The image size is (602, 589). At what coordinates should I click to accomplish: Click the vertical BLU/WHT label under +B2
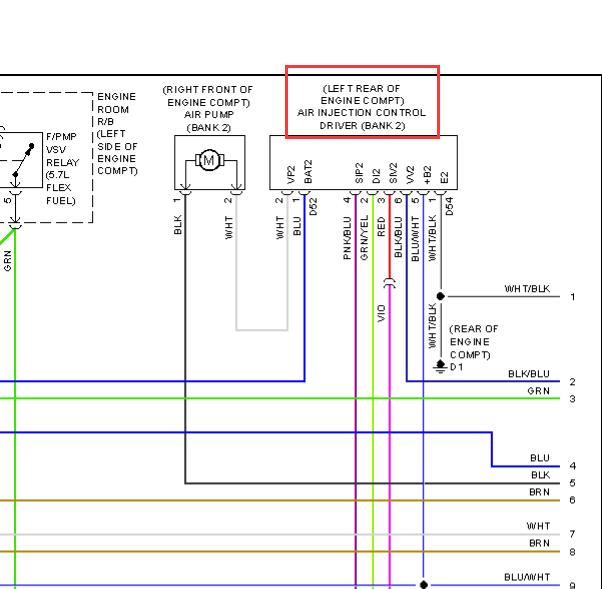(415, 238)
